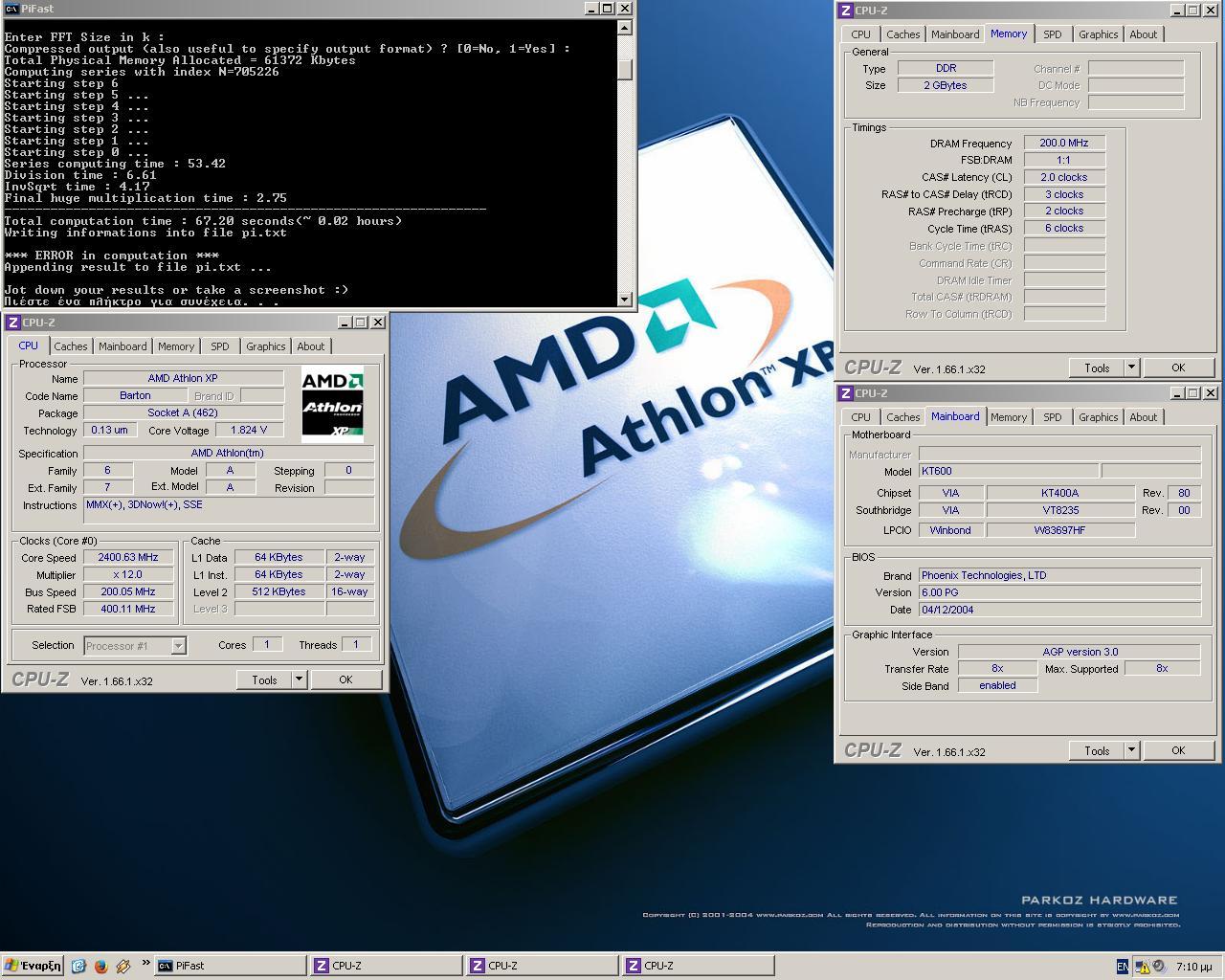The image size is (1225, 980).
Task: Click the Rated FSB value 400.11 MHz
Action: click(128, 609)
